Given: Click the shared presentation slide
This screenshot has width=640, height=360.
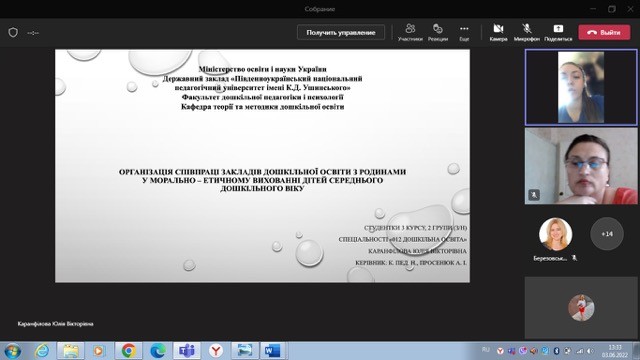Looking at the screenshot, I should pyautogui.click(x=262, y=166).
